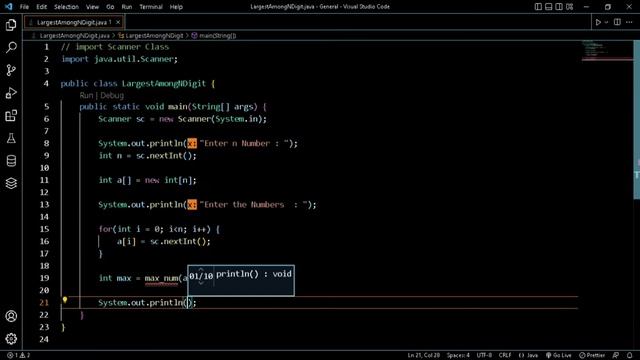Open notifications bell
Image resolution: width=640 pixels, height=360 pixels.
(x=630, y=356)
